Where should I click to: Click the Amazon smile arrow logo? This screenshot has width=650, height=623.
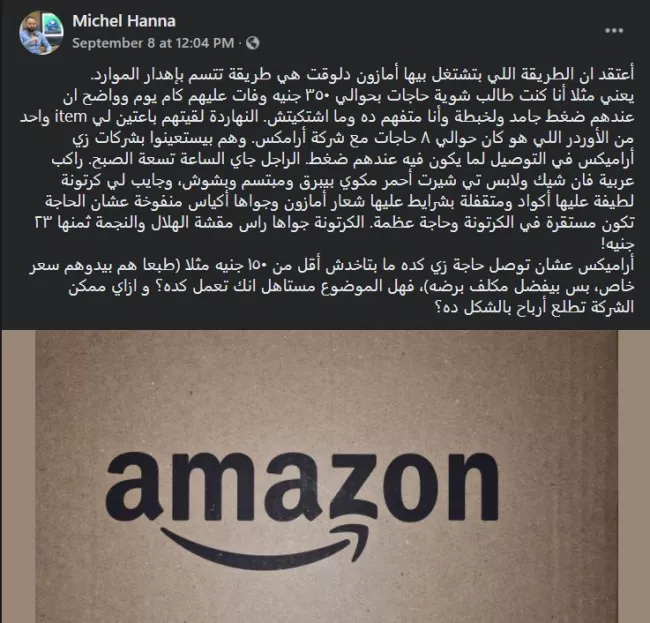pos(264,546)
